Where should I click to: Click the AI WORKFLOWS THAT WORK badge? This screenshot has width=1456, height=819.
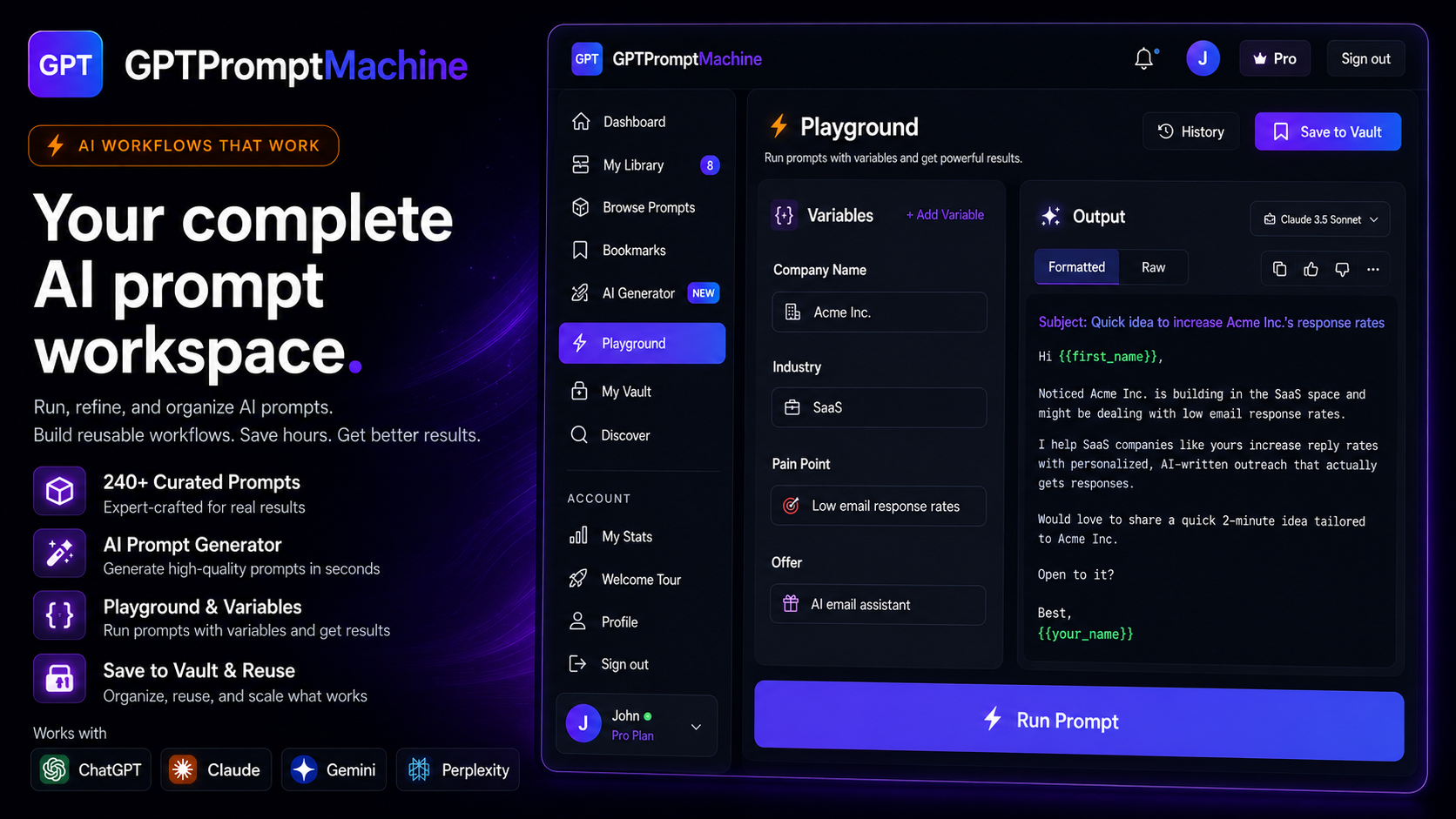[184, 145]
